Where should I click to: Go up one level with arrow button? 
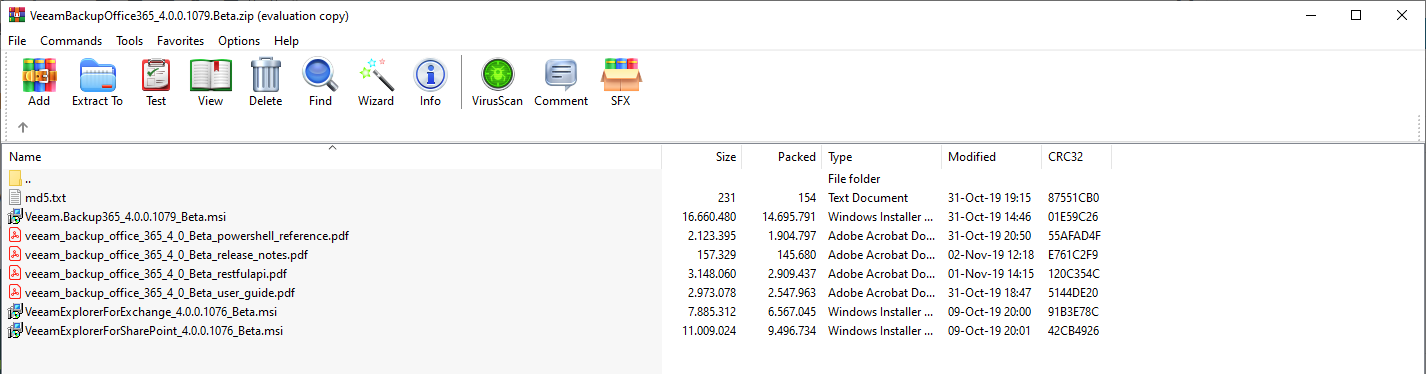(x=23, y=127)
